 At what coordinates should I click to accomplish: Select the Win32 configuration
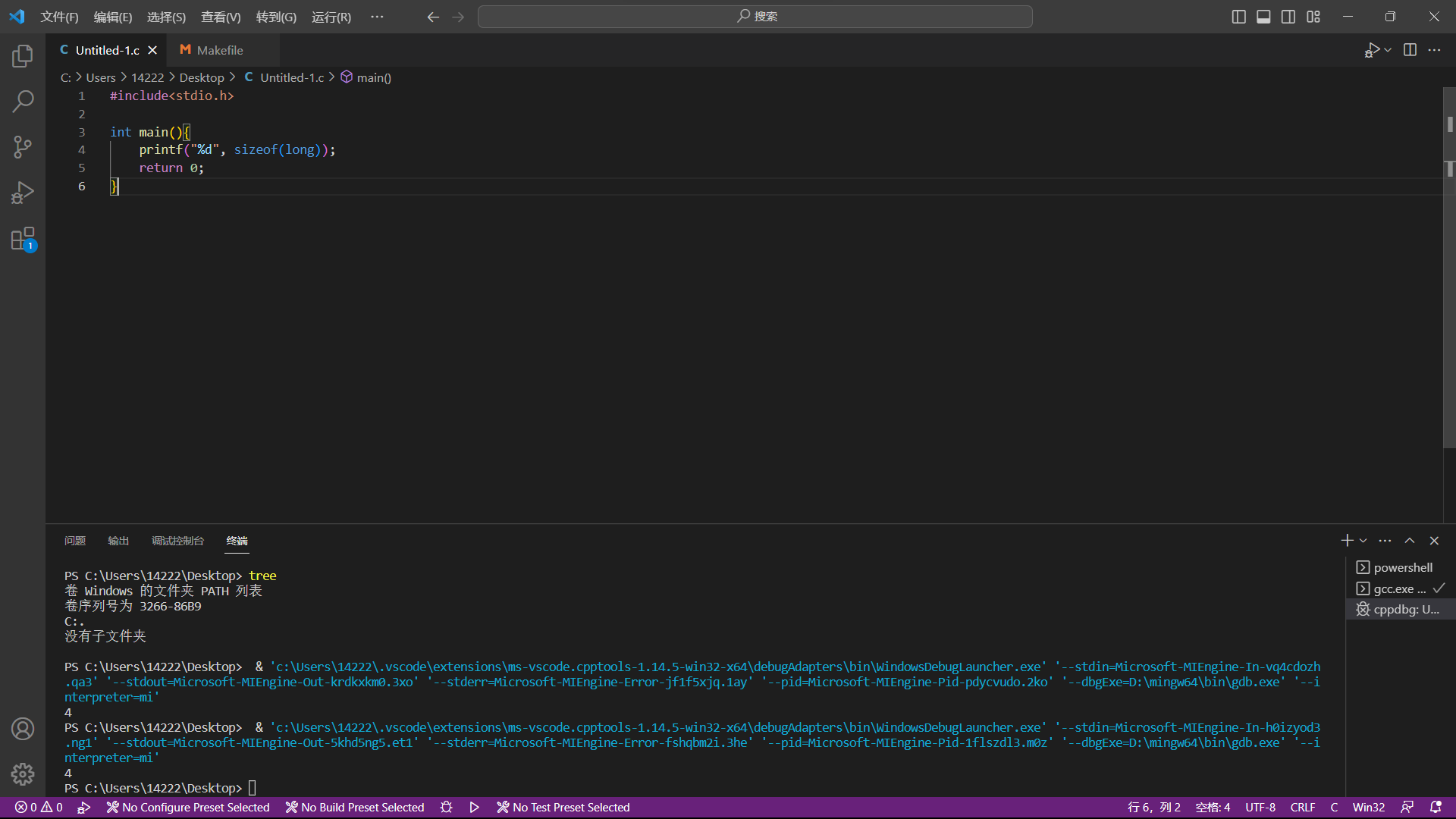tap(1369, 808)
